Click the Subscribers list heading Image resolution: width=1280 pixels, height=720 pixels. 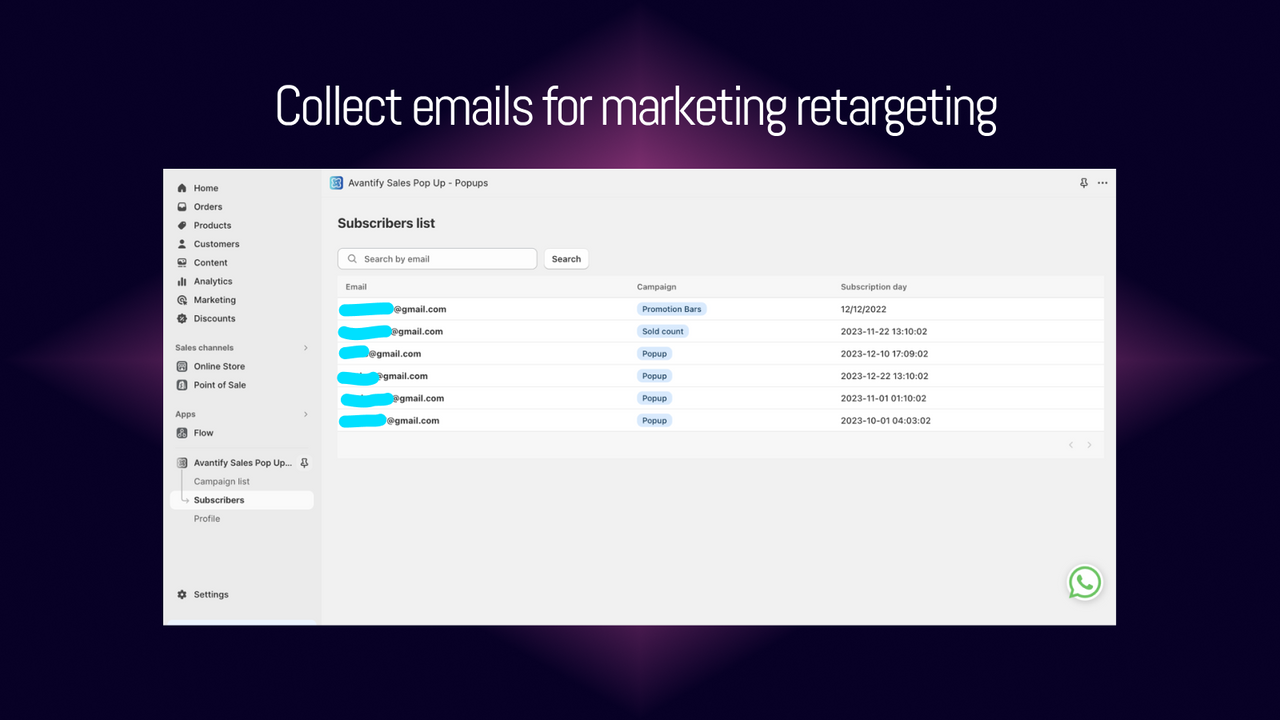386,223
